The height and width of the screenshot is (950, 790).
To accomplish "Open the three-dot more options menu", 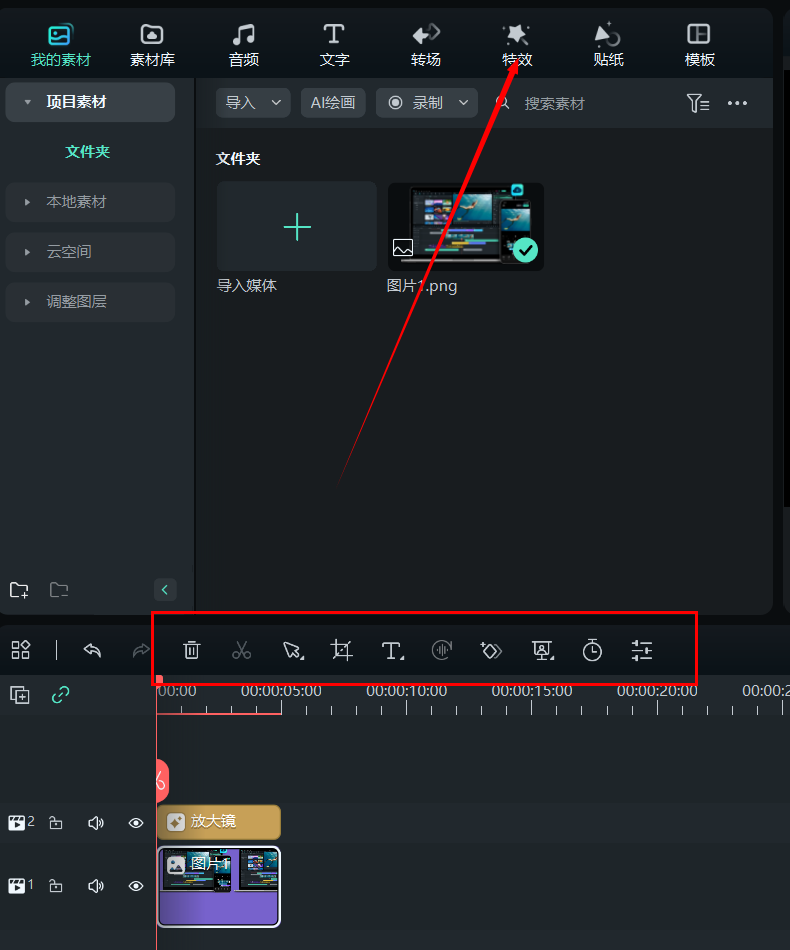I will pos(737,103).
